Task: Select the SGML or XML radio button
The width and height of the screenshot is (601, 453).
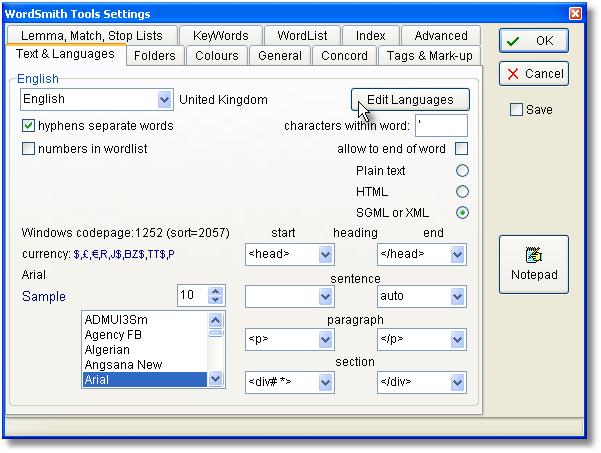Action: pyautogui.click(x=462, y=213)
